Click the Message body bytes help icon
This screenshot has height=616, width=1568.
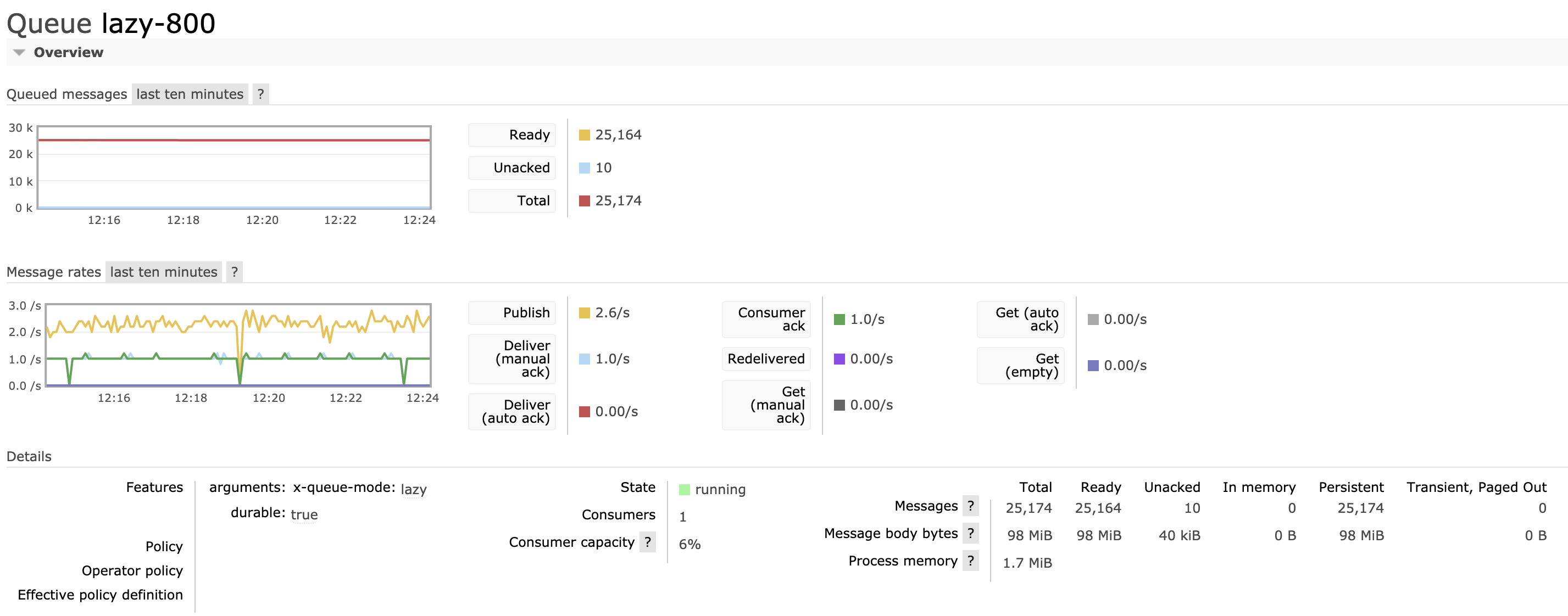[970, 533]
